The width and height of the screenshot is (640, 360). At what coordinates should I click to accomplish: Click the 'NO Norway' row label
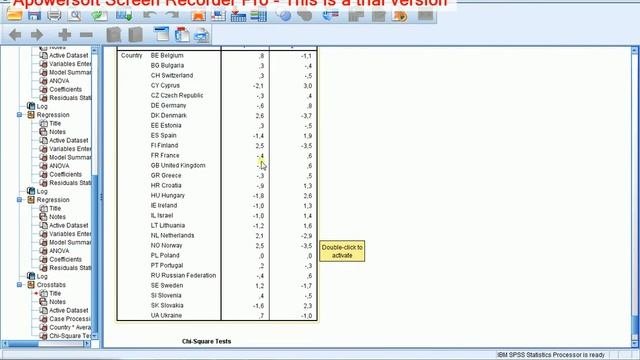166,246
